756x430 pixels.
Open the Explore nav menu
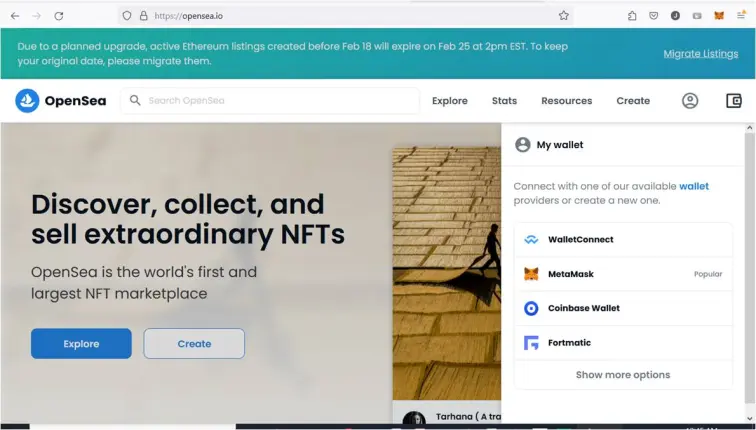450,101
